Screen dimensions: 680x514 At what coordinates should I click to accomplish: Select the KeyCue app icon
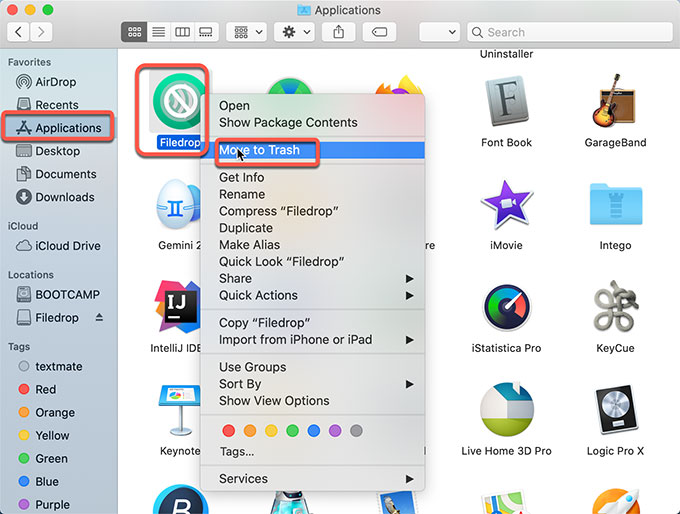coord(615,306)
